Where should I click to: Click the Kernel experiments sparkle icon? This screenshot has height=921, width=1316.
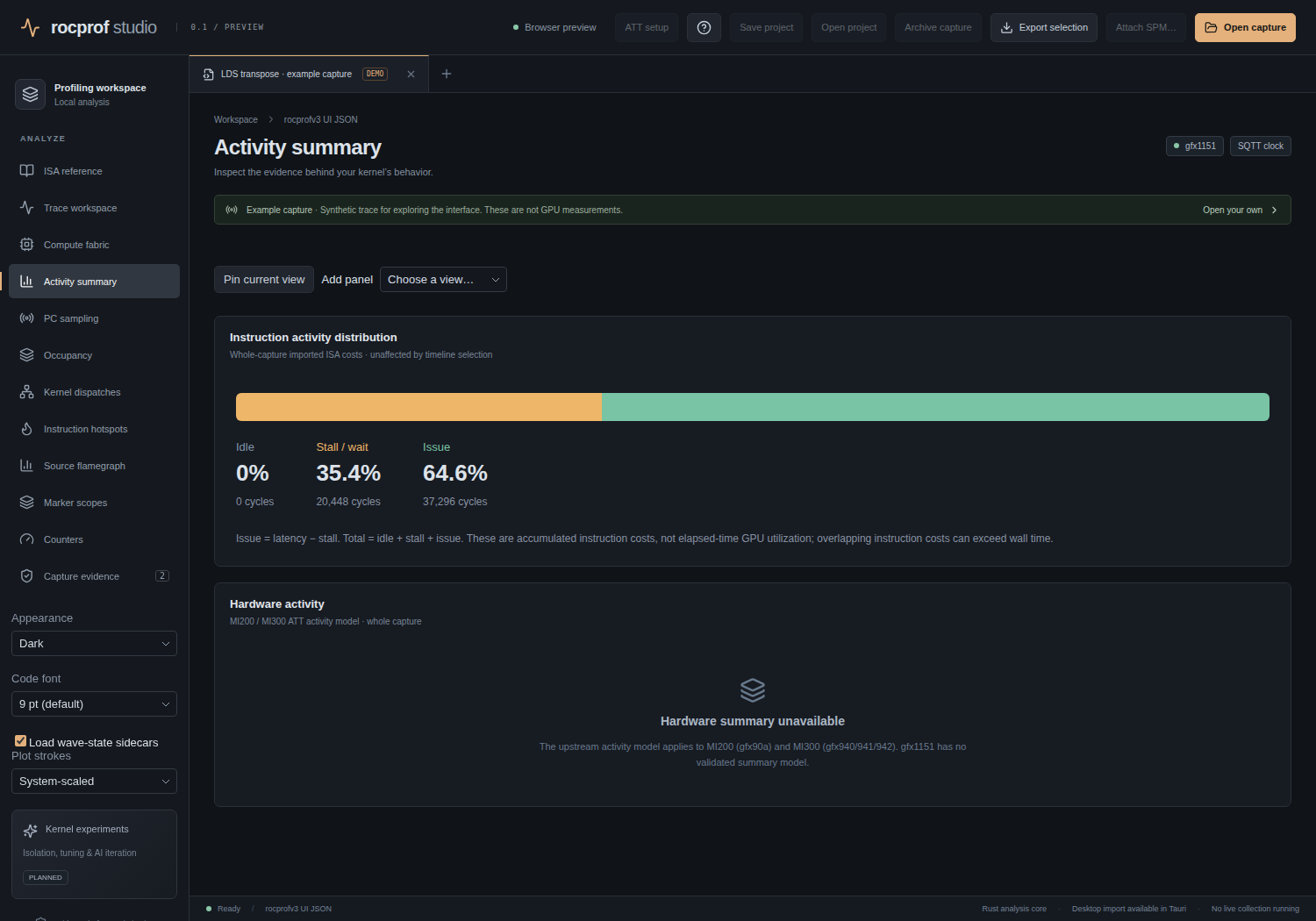pyautogui.click(x=31, y=831)
